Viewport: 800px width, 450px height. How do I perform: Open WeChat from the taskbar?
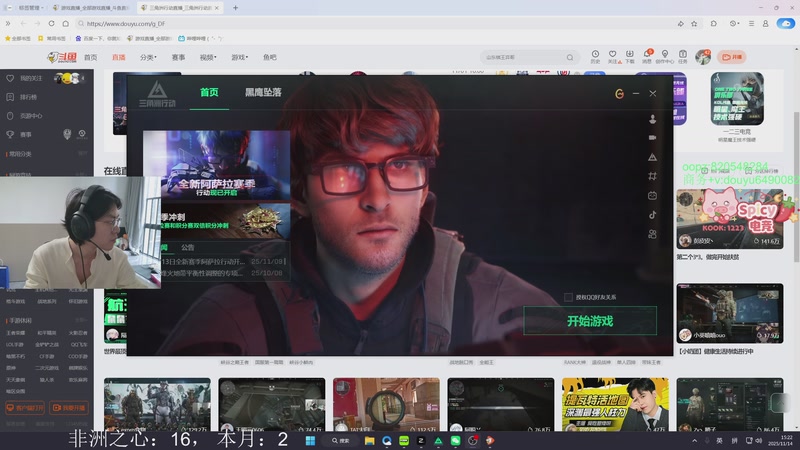(456, 441)
